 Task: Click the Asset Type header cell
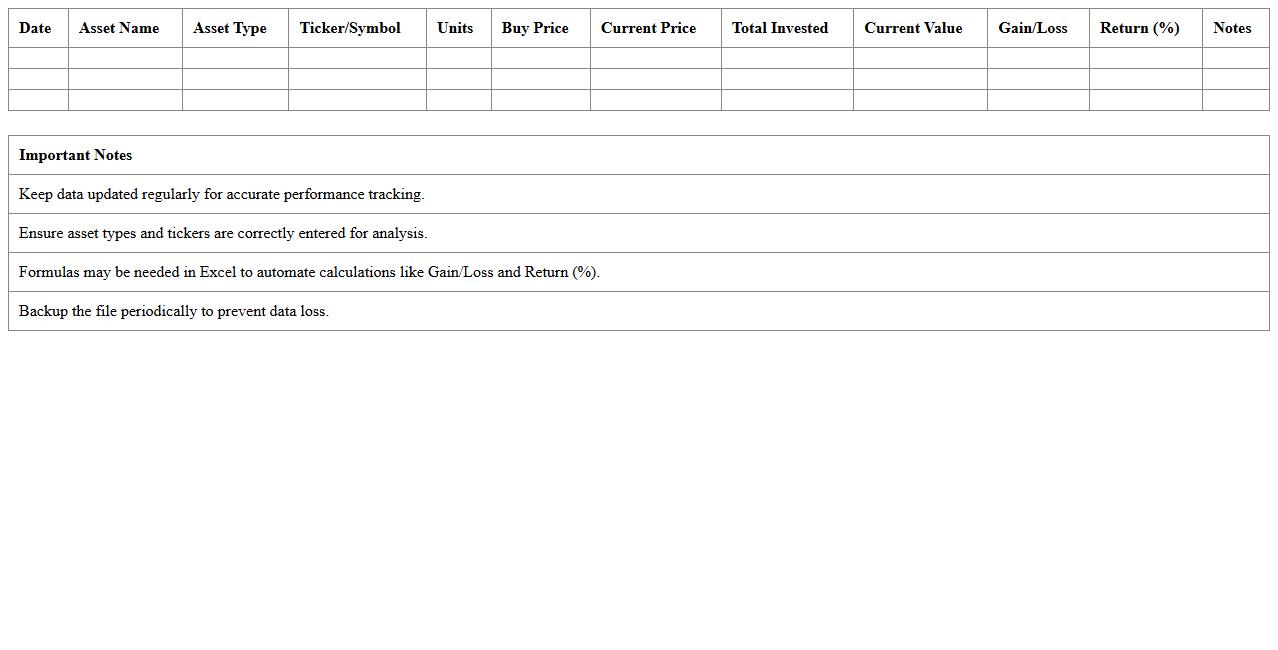(x=230, y=28)
